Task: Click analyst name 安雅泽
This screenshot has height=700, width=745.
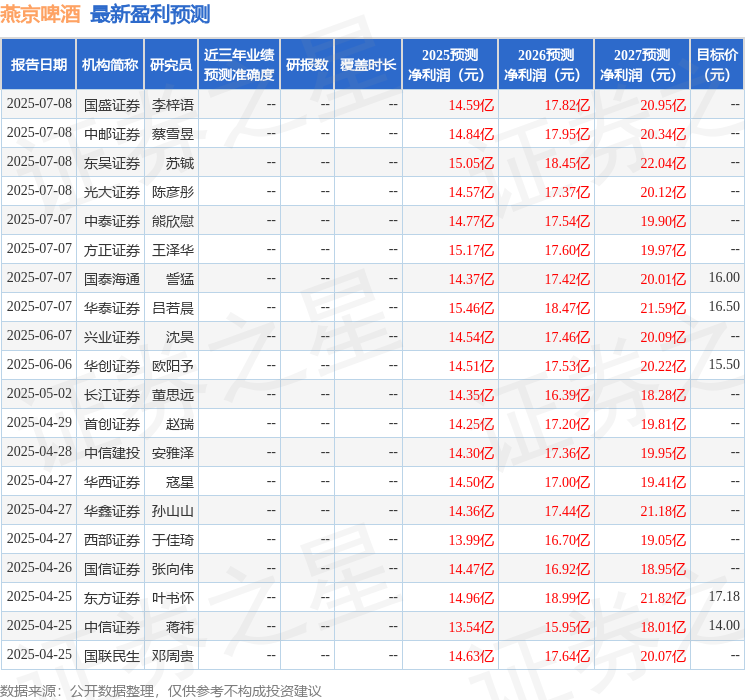Action: pos(173,453)
